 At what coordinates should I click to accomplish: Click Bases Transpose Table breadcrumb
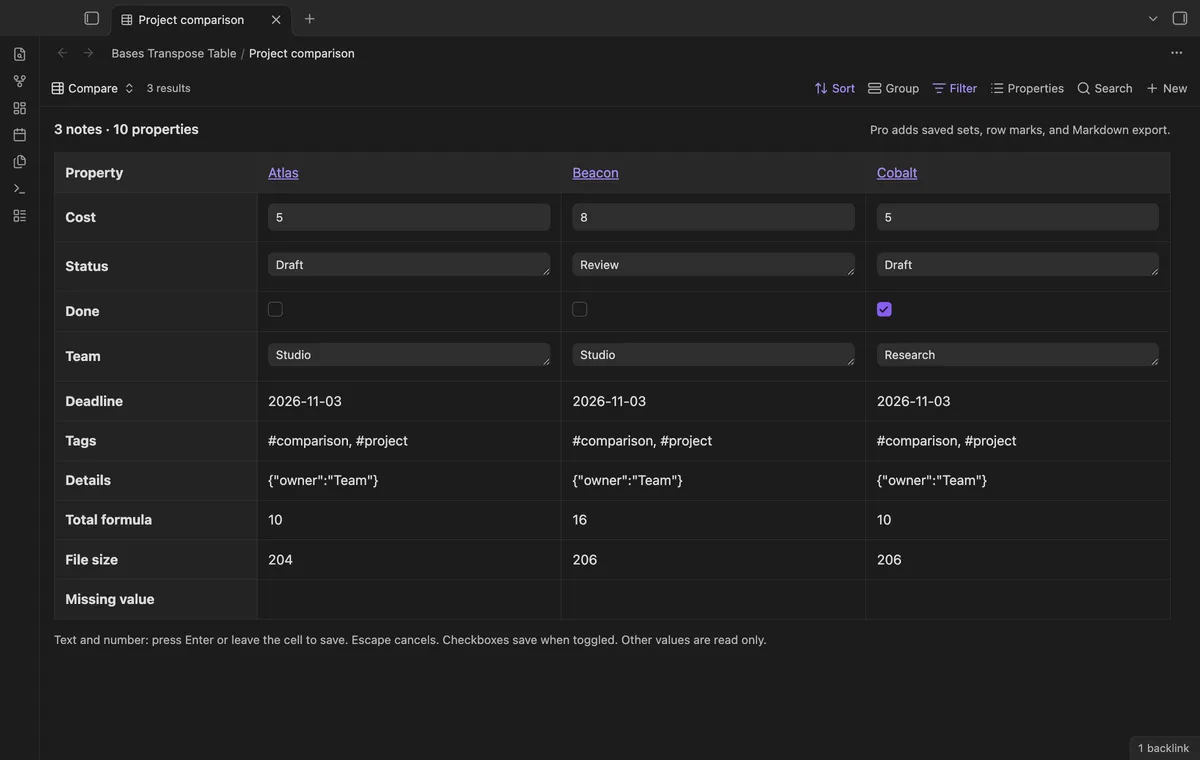tap(174, 53)
